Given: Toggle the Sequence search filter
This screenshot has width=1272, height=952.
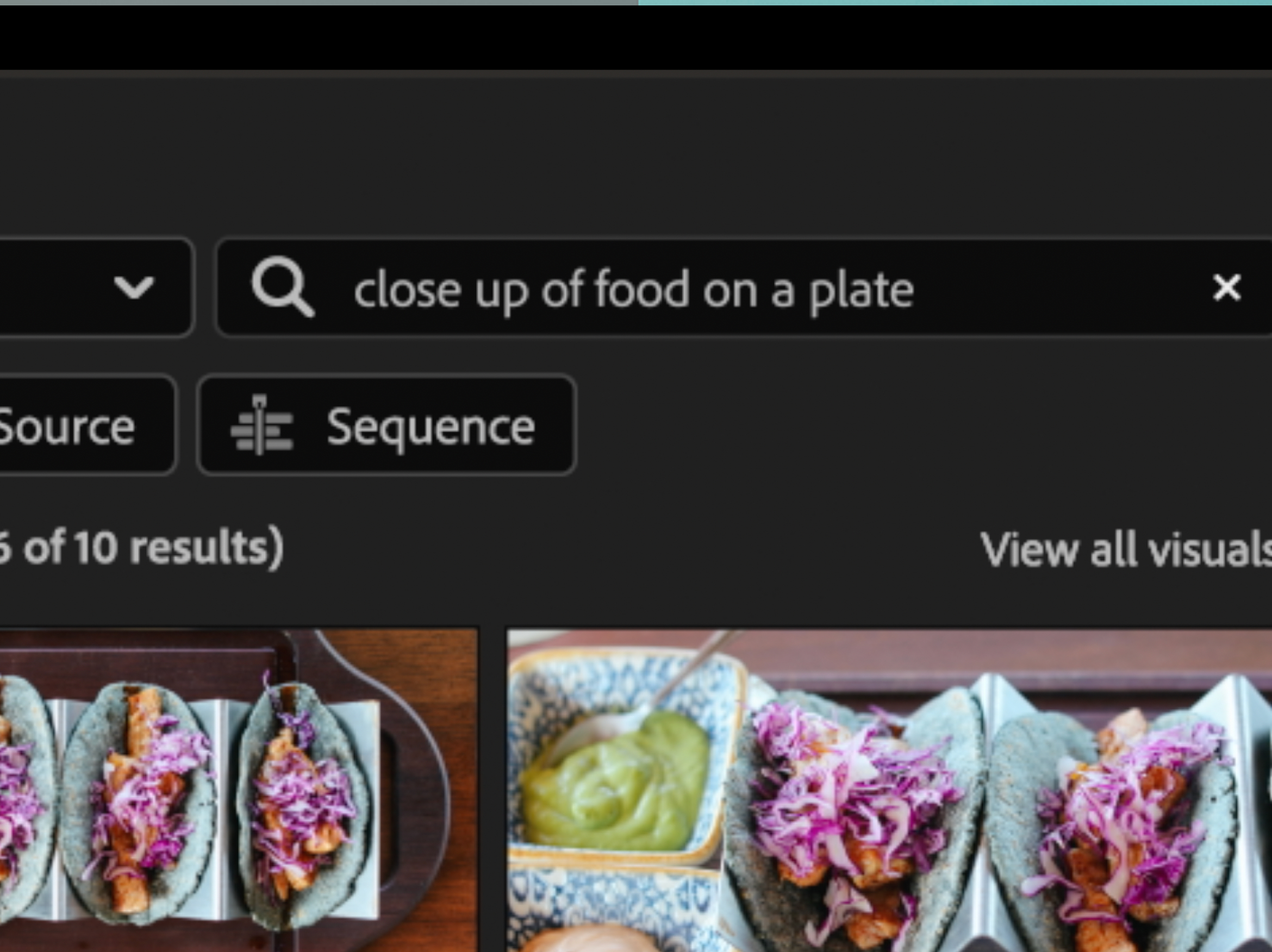Looking at the screenshot, I should pyautogui.click(x=386, y=425).
